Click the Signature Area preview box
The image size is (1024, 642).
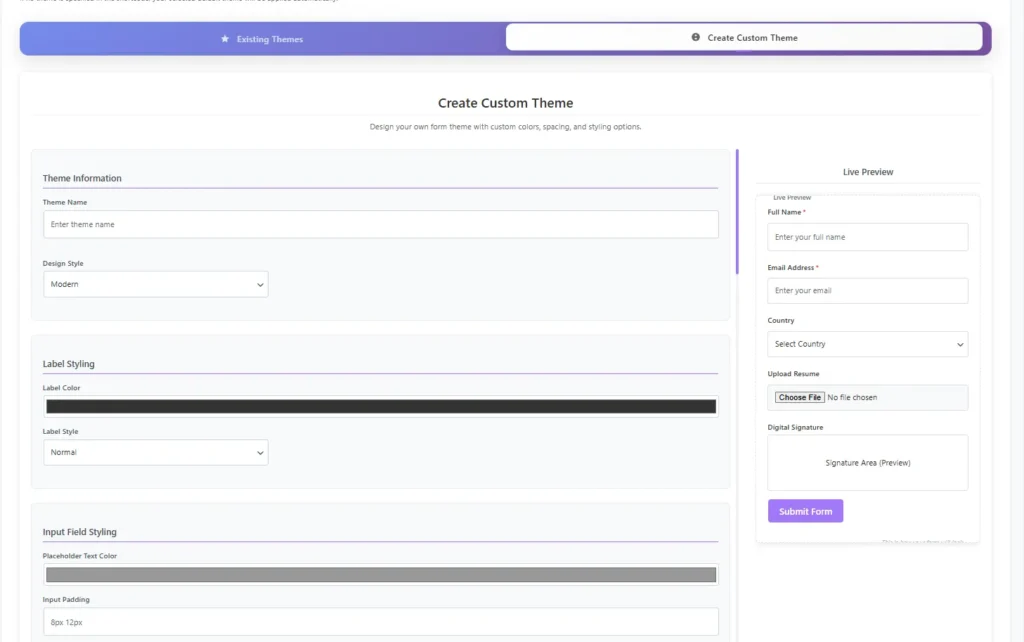point(867,462)
